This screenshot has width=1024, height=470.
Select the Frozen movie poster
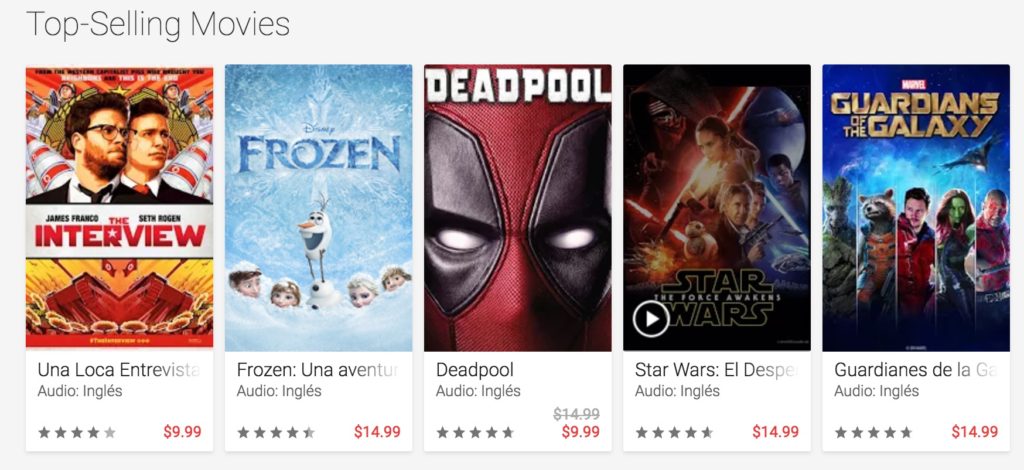318,208
